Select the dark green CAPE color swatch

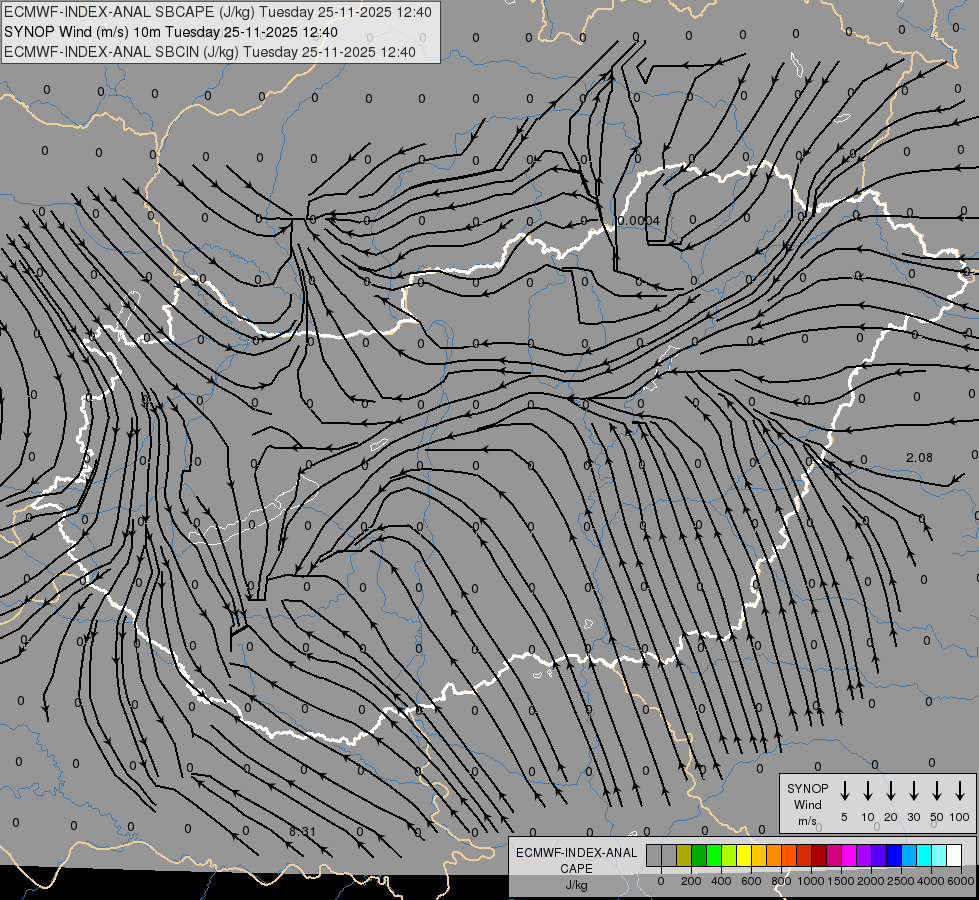(x=699, y=855)
